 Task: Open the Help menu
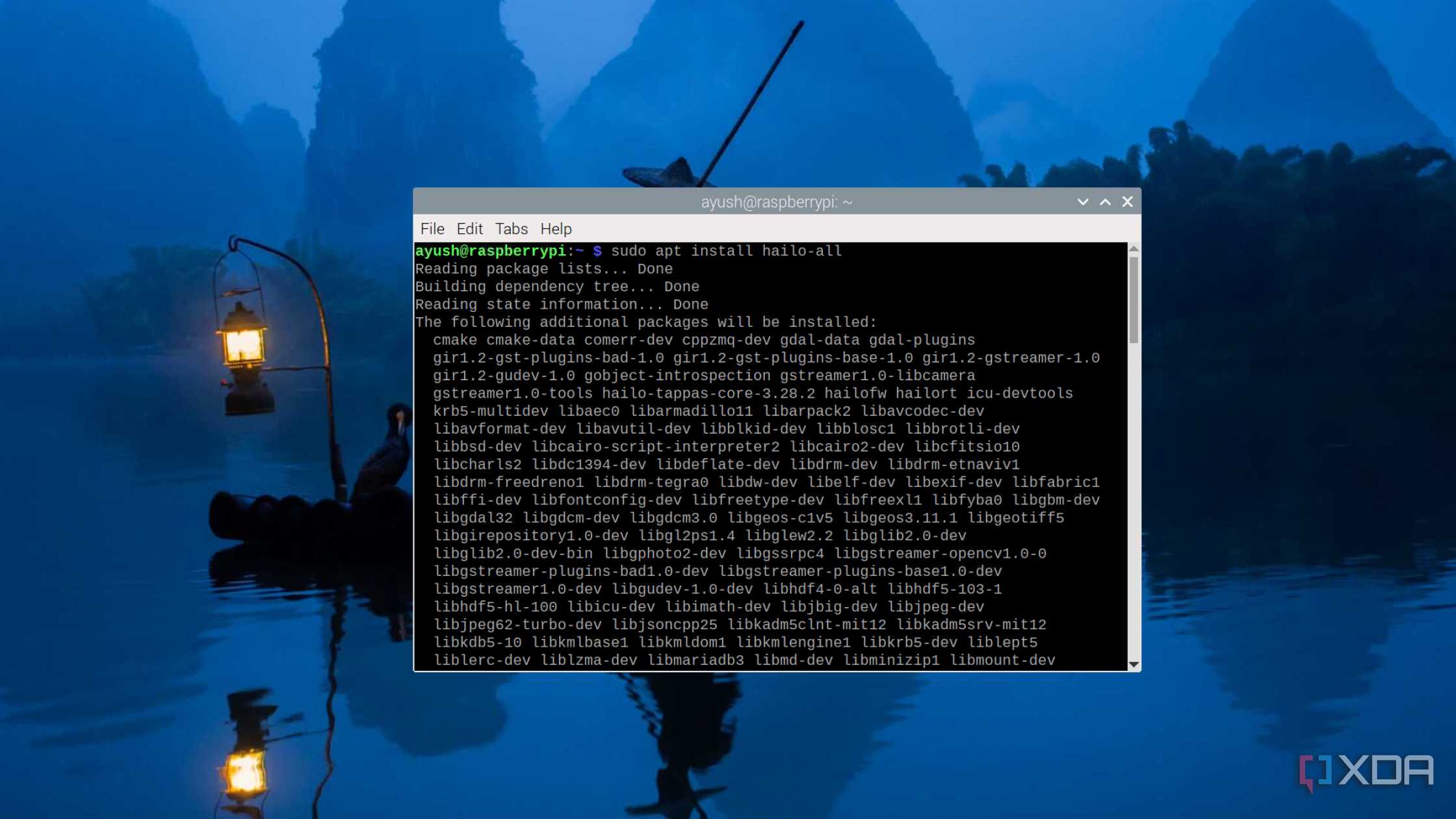pos(556,229)
